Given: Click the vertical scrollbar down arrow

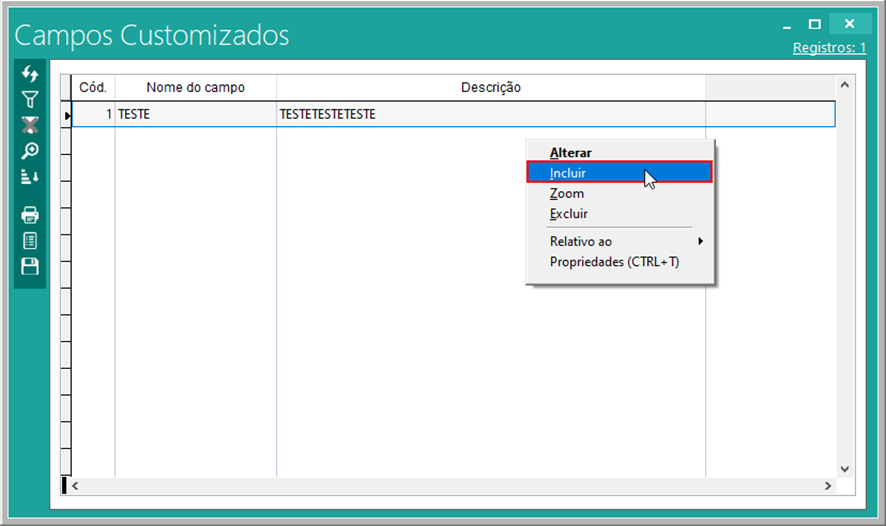Looking at the screenshot, I should click(x=843, y=468).
